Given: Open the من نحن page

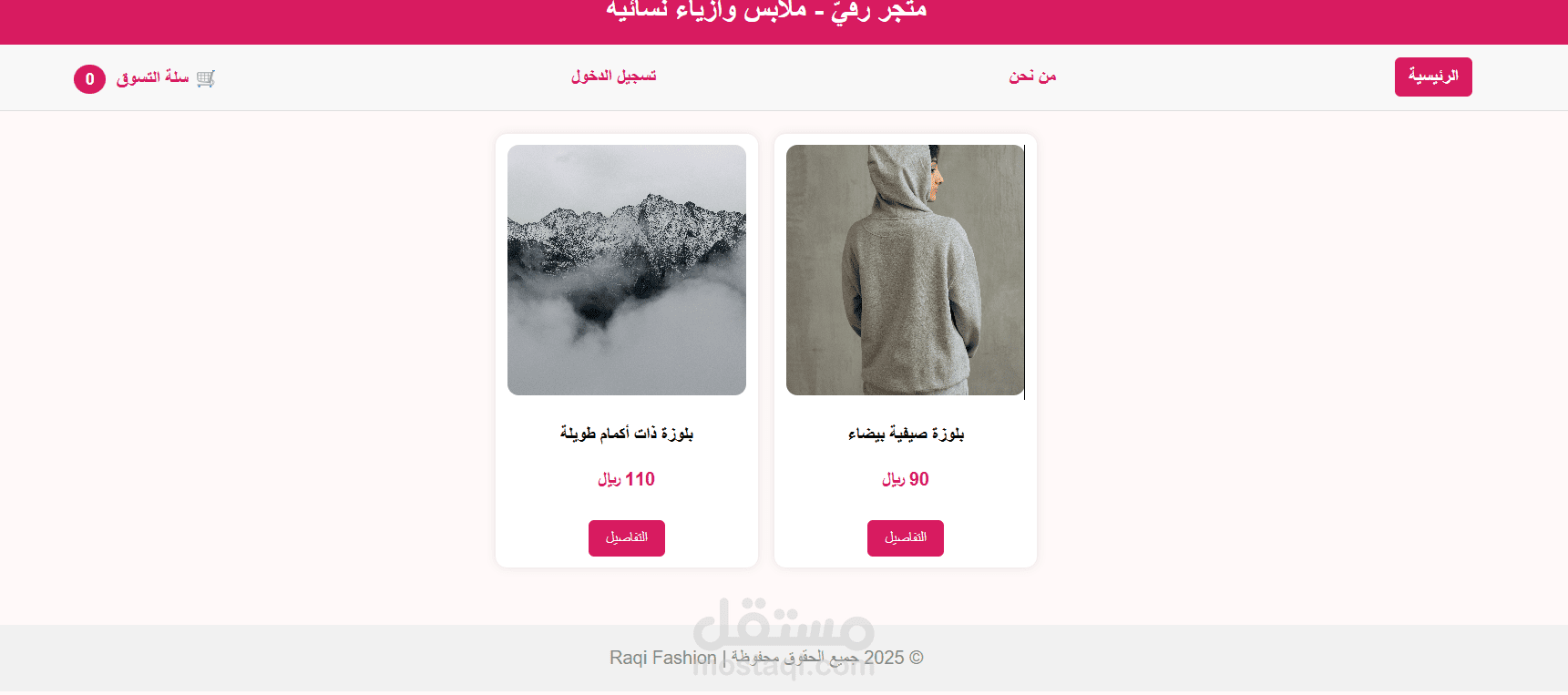Looking at the screenshot, I should click(1032, 76).
